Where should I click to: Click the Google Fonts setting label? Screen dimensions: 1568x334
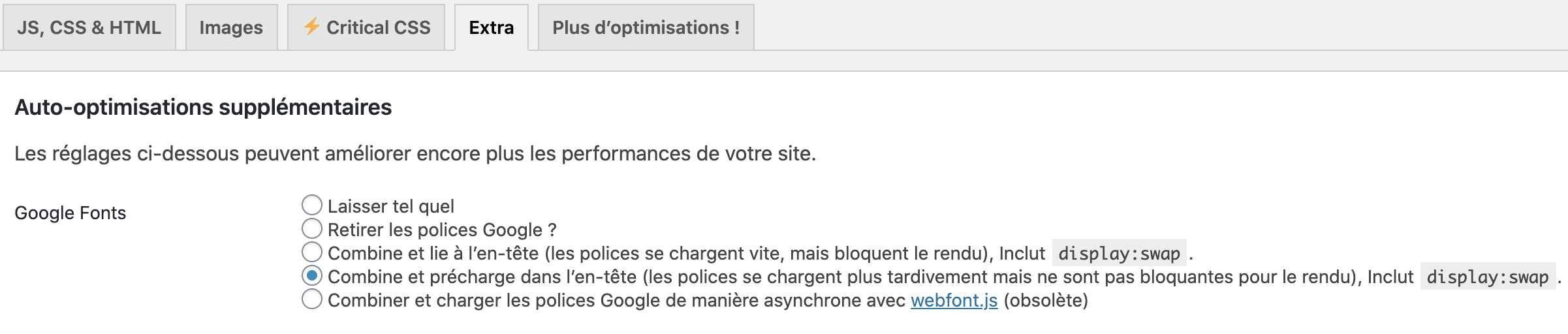click(x=71, y=213)
